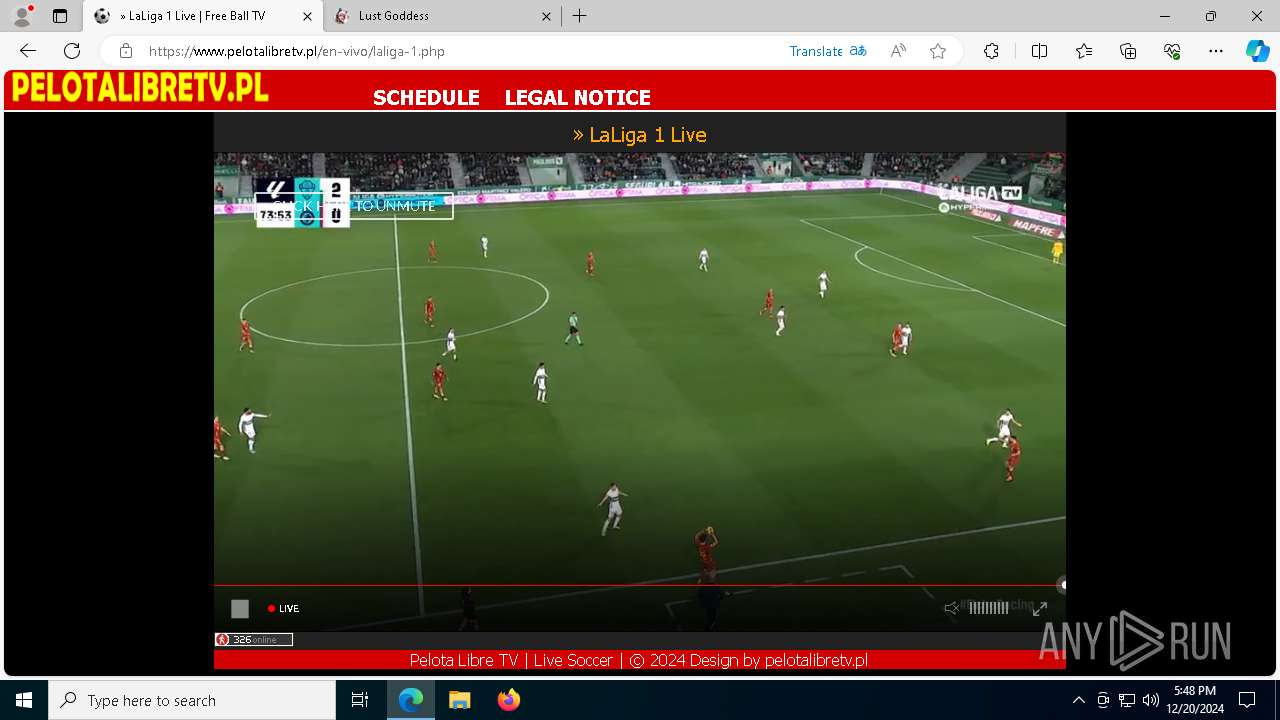1280x720 pixels.
Task: Stop the live video playback
Action: point(240,608)
